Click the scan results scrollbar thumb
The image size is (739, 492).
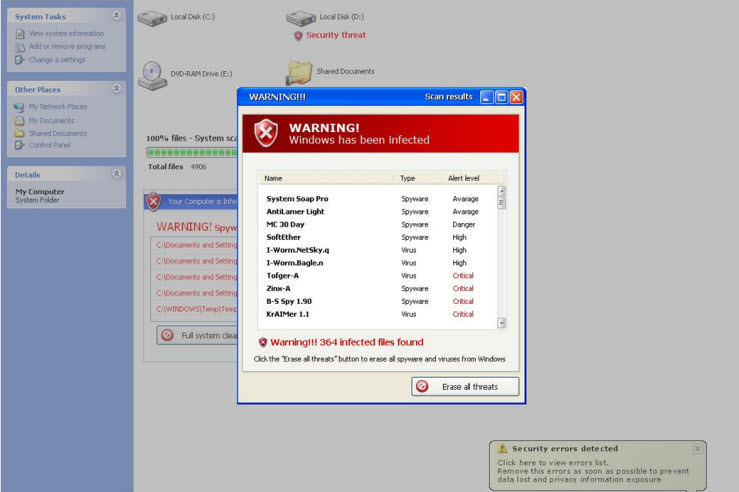coord(501,203)
